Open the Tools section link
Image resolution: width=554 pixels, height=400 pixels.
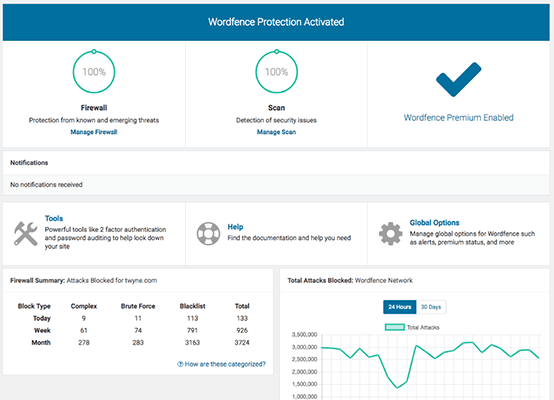pos(54,218)
